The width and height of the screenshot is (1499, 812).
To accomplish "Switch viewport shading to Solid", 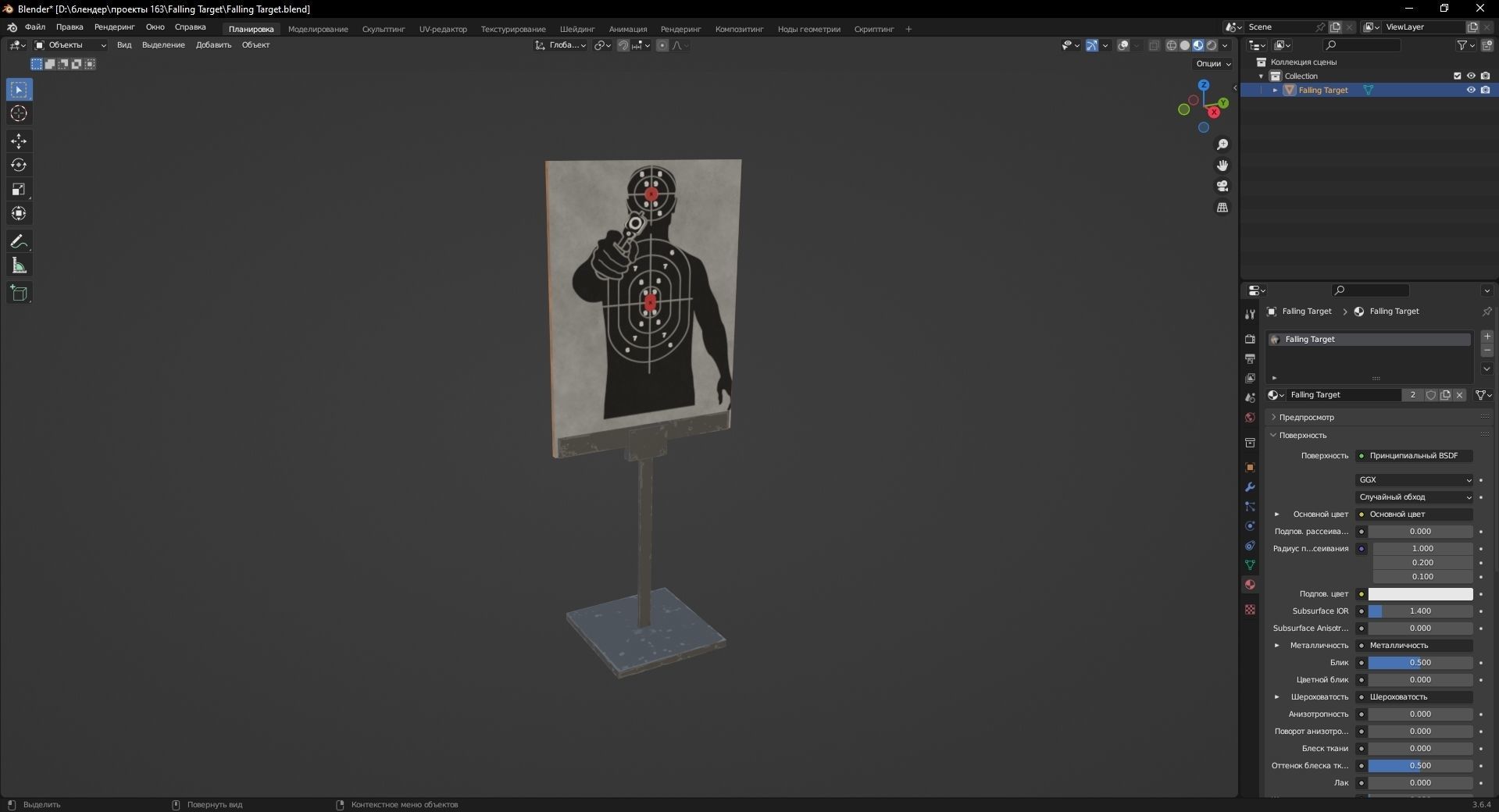I will click(x=1185, y=45).
